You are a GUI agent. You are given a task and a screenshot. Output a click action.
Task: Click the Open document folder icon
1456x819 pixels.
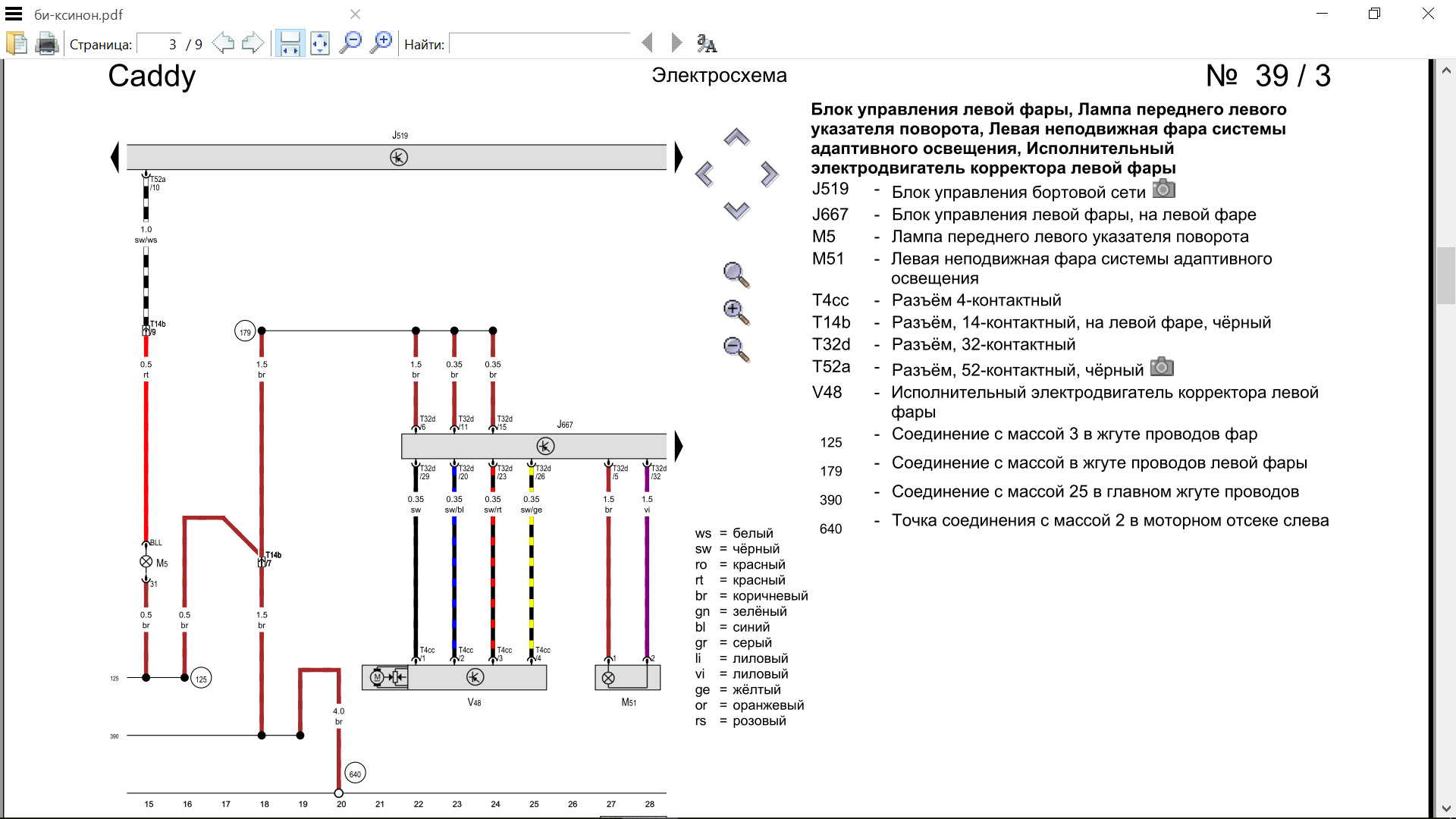coord(17,43)
